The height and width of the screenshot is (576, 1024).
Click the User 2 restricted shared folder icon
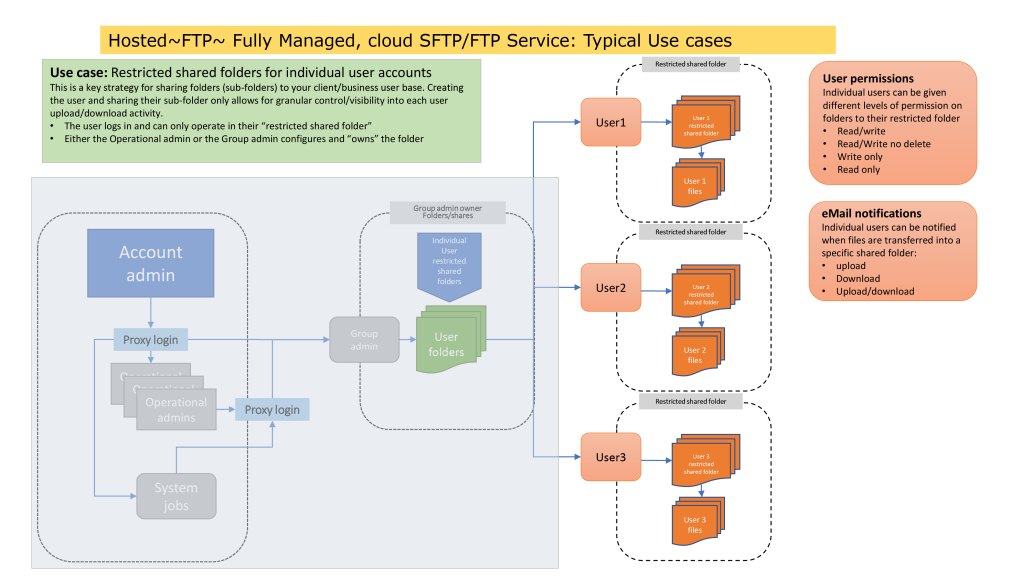coord(705,291)
